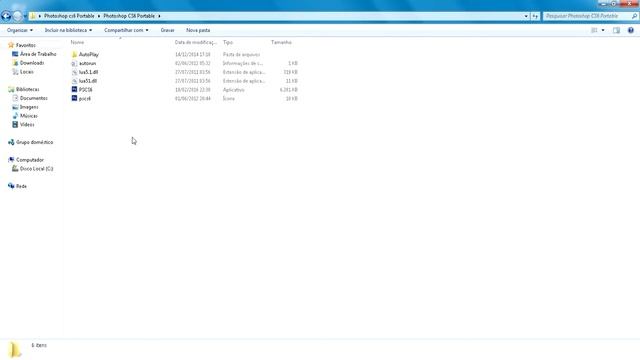The image size is (640, 360).
Task: Open the address bar history dropdown
Action: [x=526, y=16]
